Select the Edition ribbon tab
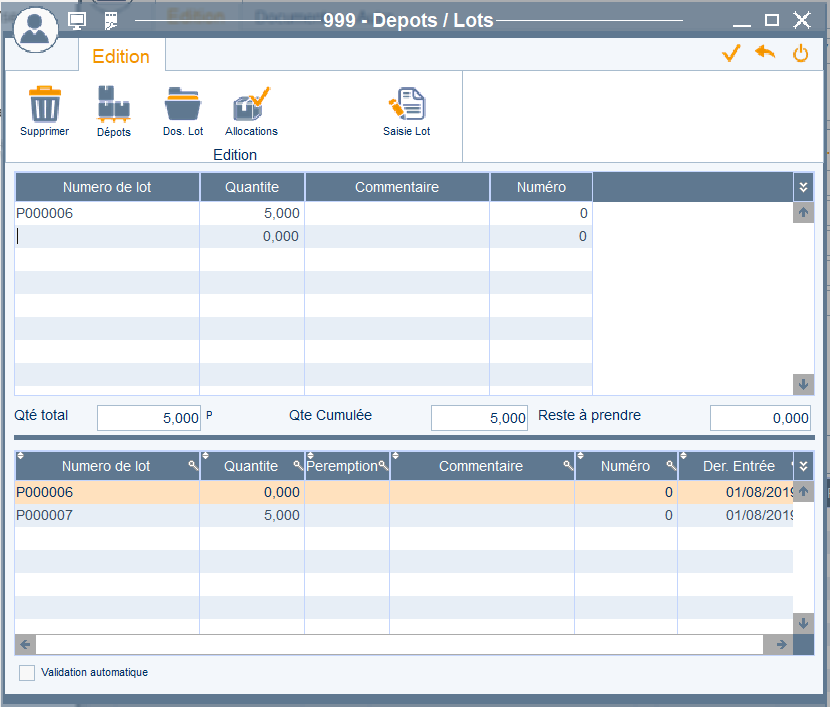 point(121,56)
